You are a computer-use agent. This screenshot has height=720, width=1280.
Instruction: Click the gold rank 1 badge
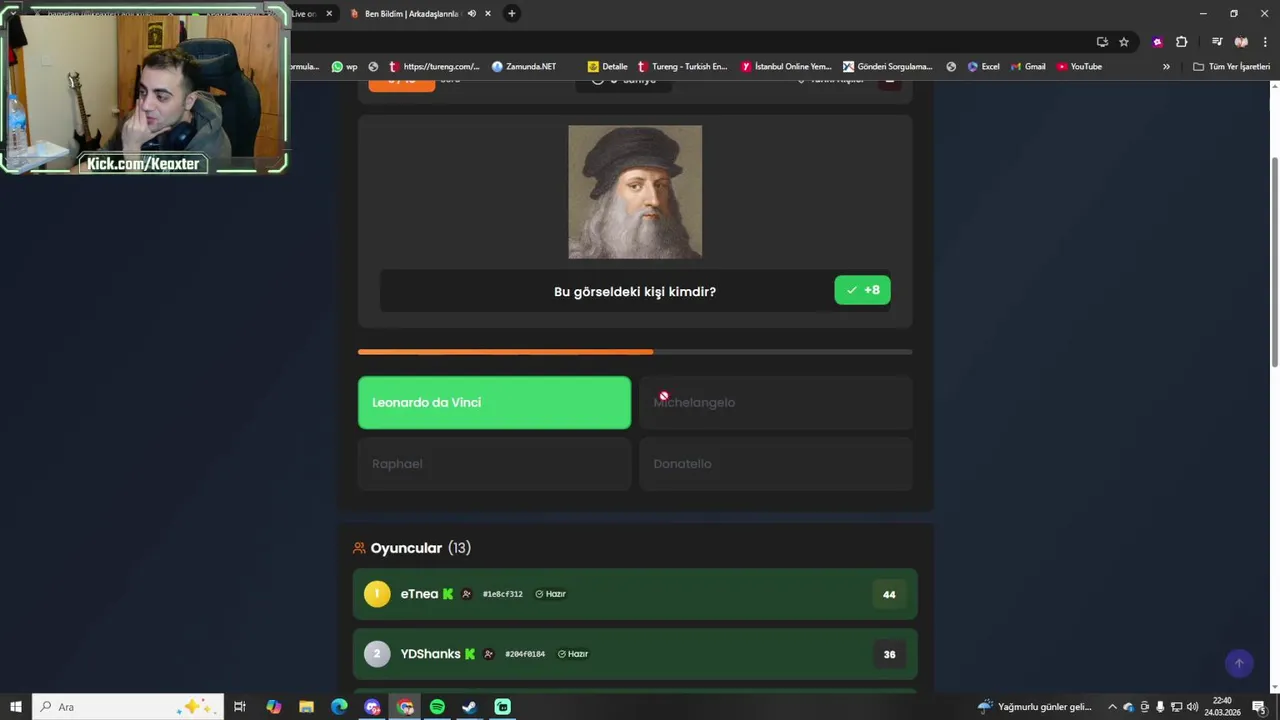pyautogui.click(x=376, y=594)
